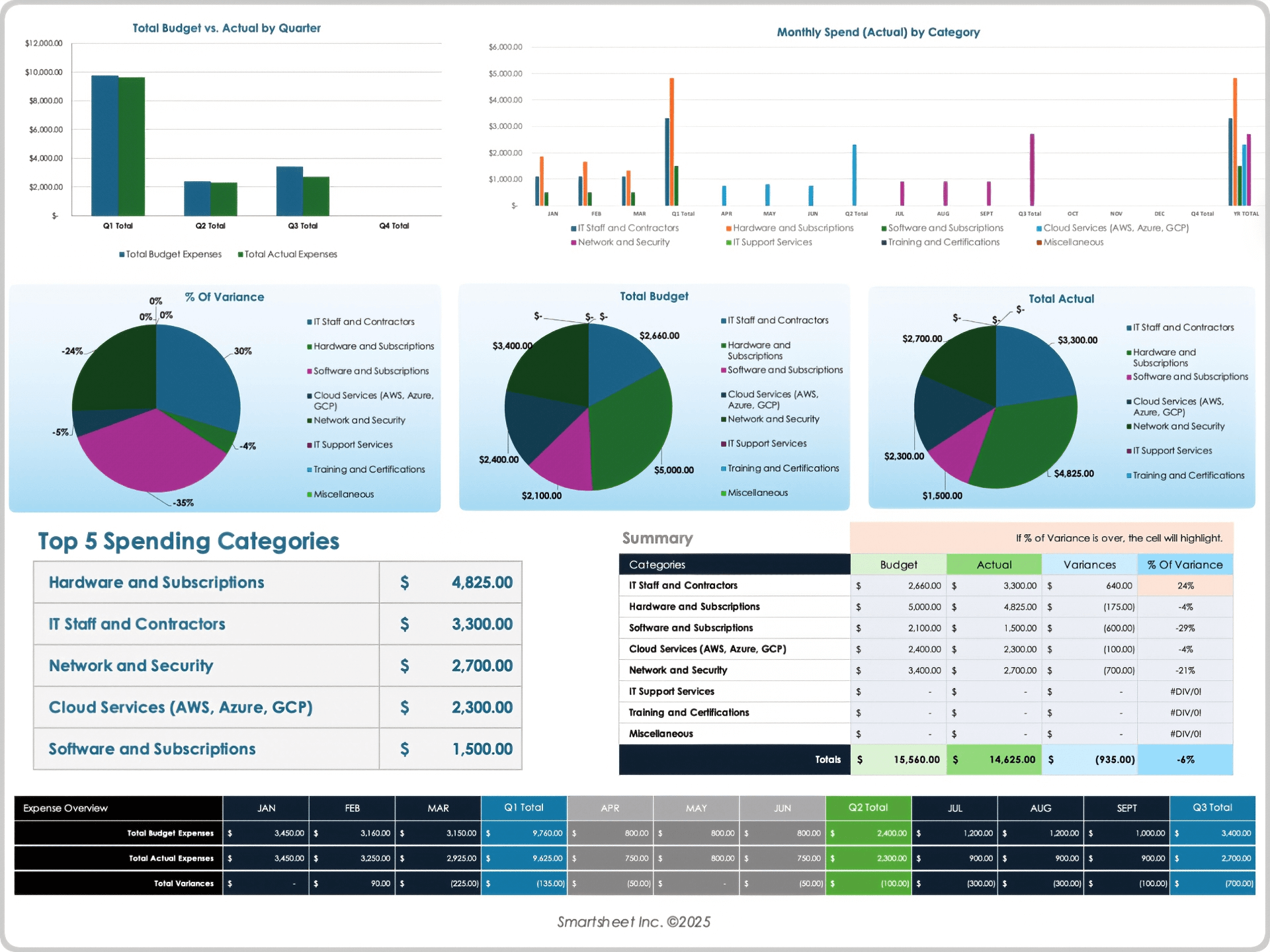Click the Total Budget Expenses legend icon

point(121,254)
